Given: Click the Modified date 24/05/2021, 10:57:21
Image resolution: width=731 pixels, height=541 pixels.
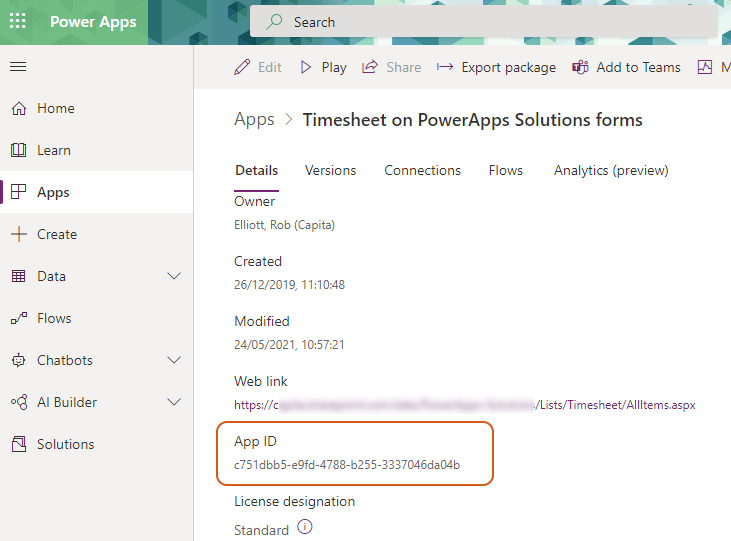Looking at the screenshot, I should pyautogui.click(x=289, y=345).
